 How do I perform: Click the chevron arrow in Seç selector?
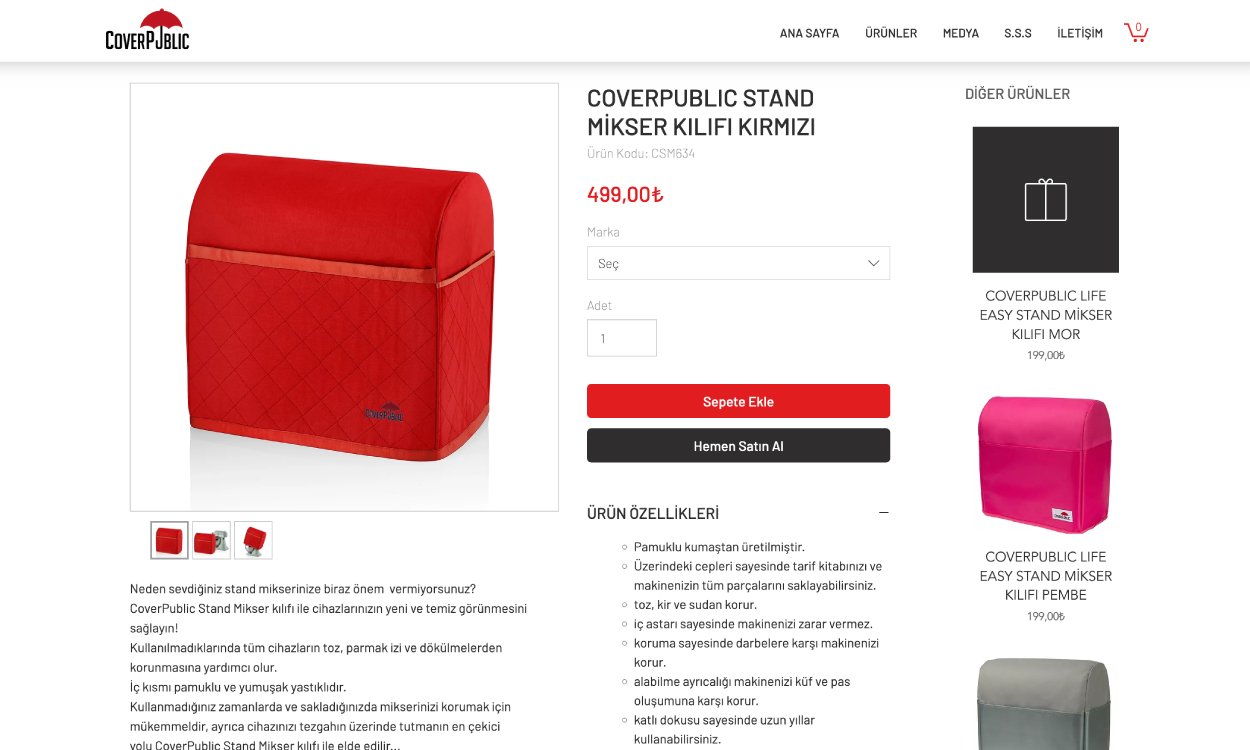point(873,263)
